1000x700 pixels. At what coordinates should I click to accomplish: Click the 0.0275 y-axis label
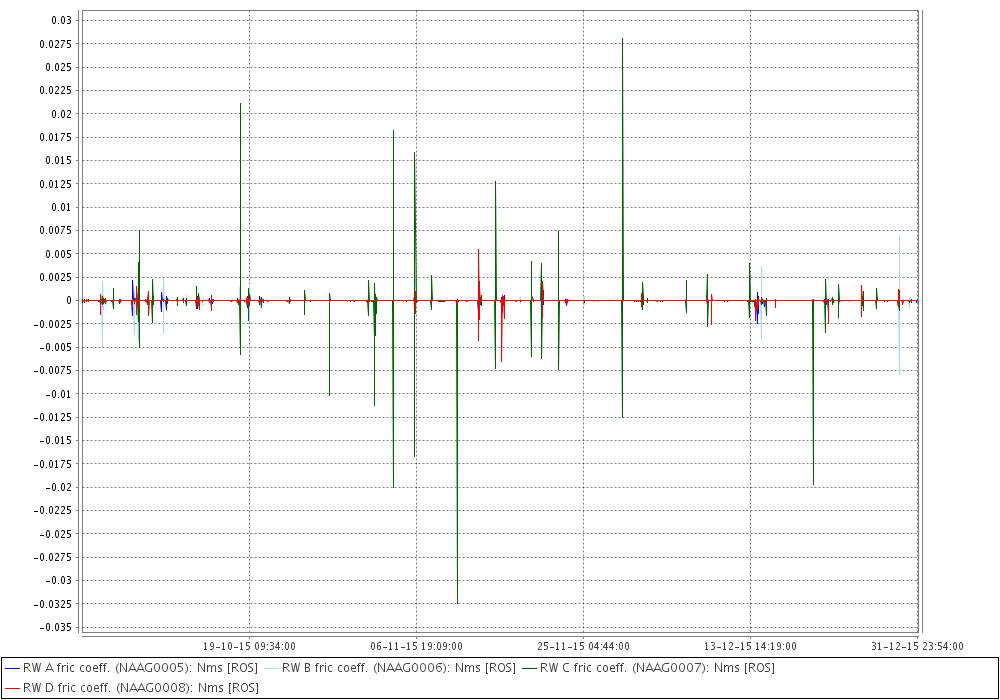pos(56,44)
